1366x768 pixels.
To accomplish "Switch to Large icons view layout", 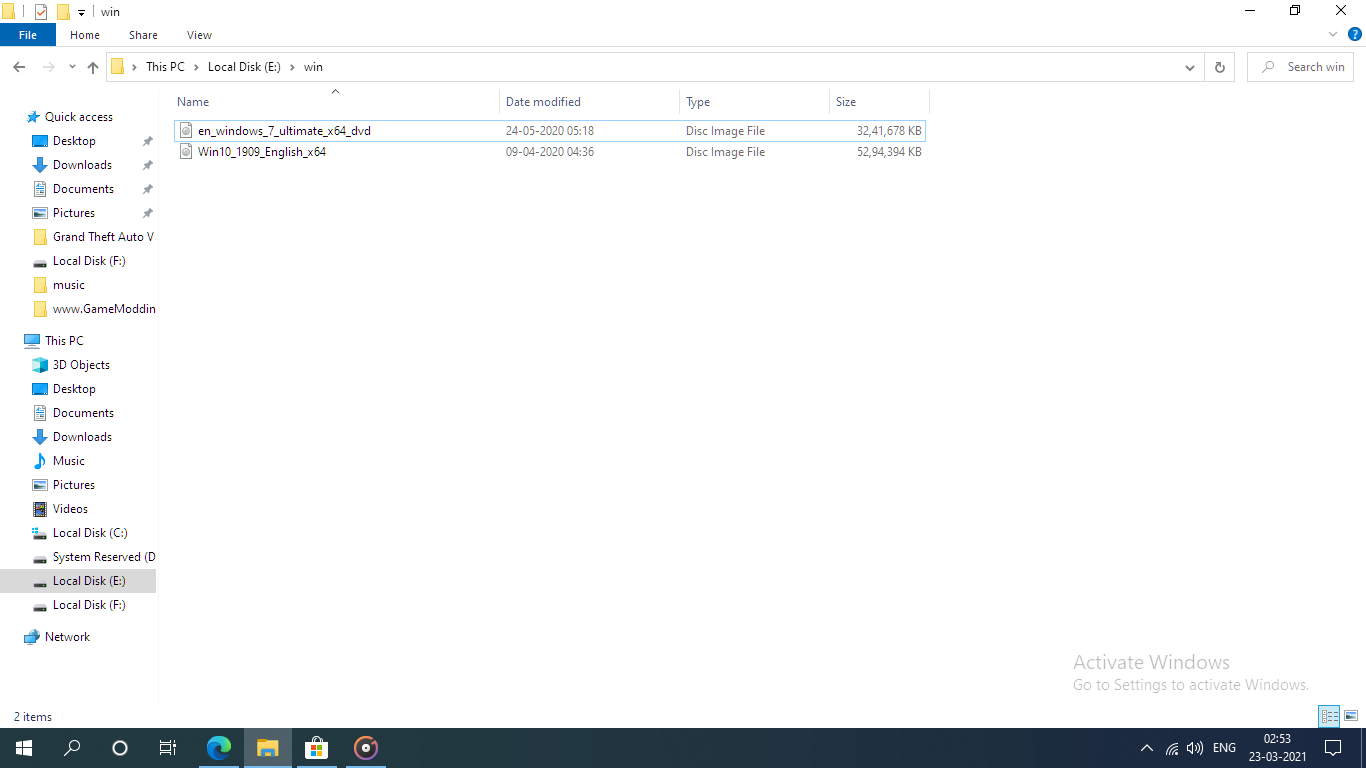I will pyautogui.click(x=1351, y=716).
